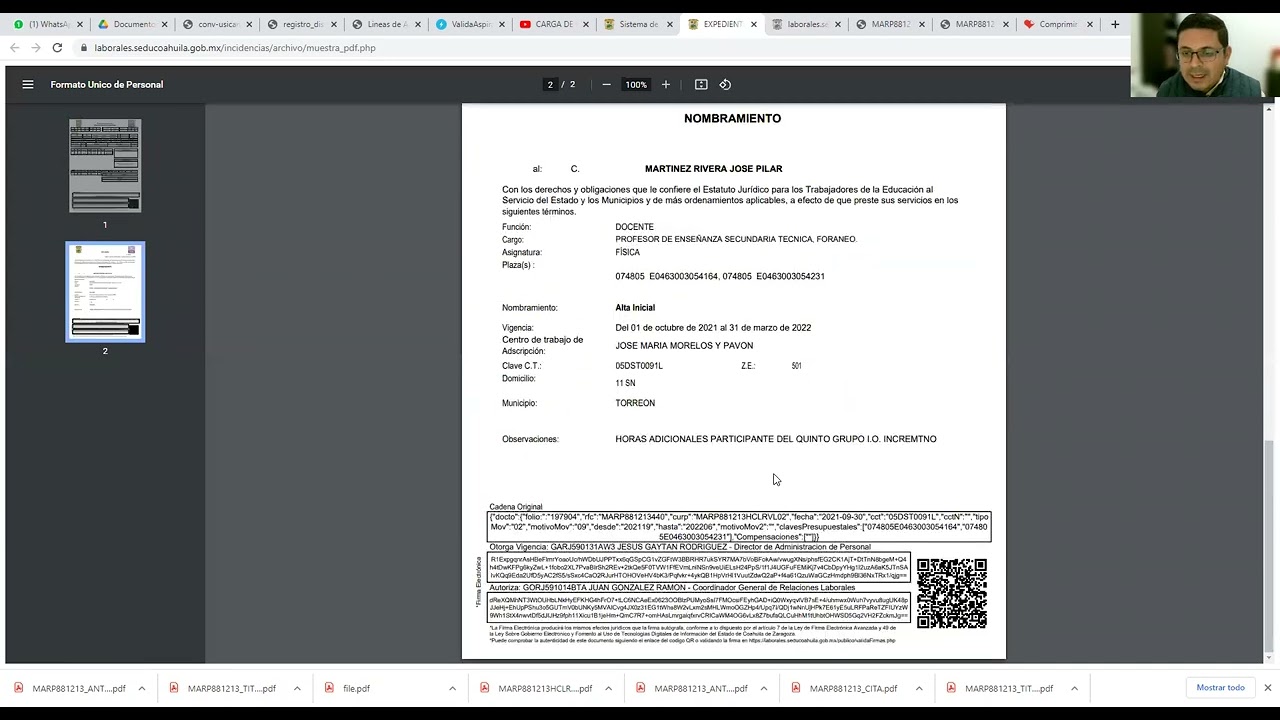Close the WhatsApp tab

(x=80, y=24)
